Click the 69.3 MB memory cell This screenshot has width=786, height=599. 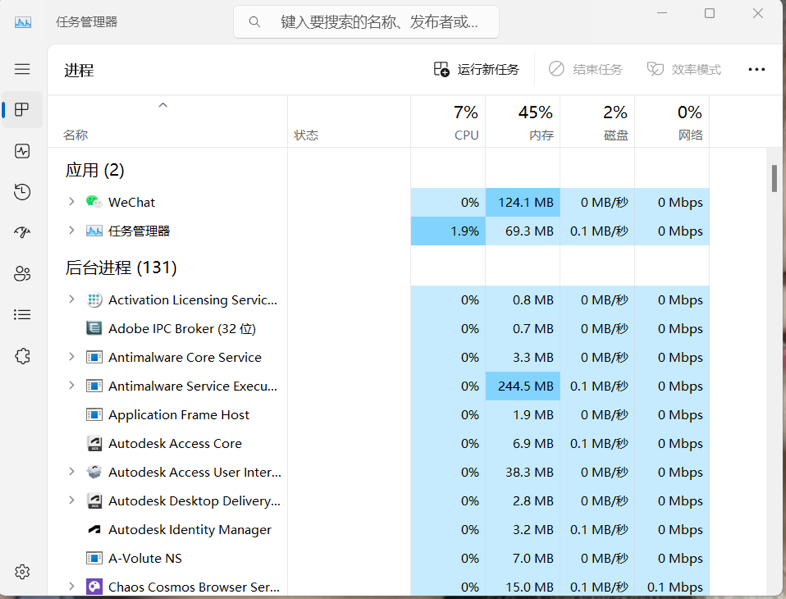[522, 231]
